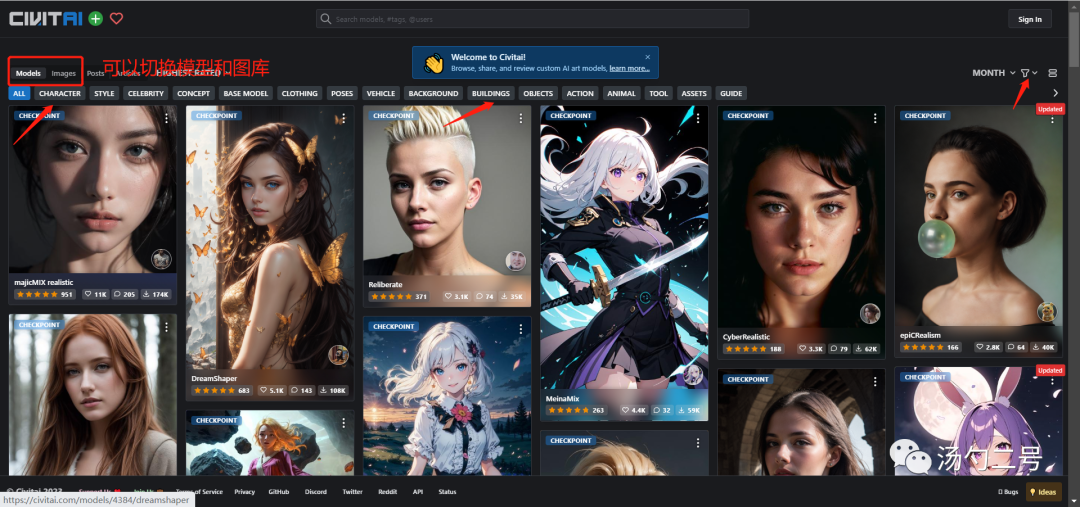Dismiss the Welcome to Civitai banner
The height and width of the screenshot is (507, 1080).
pyautogui.click(x=647, y=57)
